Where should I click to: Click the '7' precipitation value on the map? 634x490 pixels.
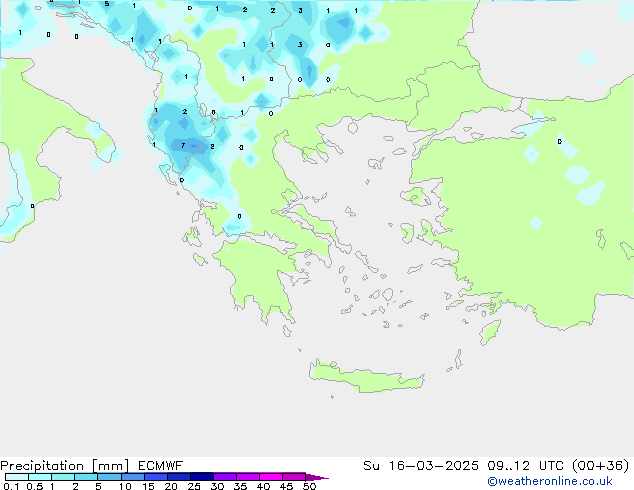[x=183, y=145]
